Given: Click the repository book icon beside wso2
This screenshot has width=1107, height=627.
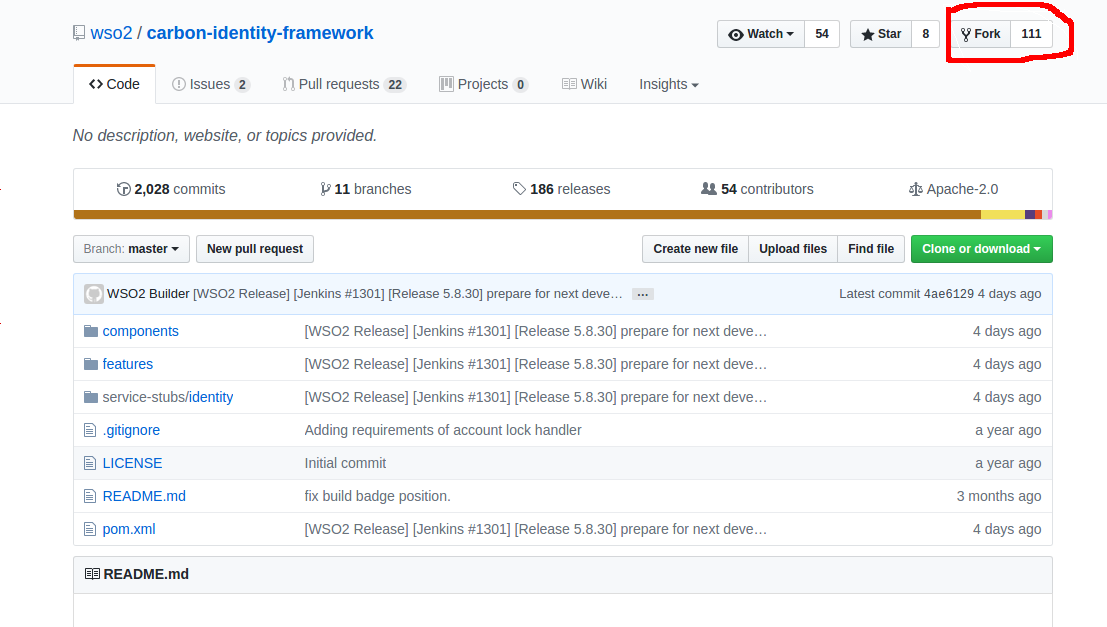Looking at the screenshot, I should click(x=79, y=33).
